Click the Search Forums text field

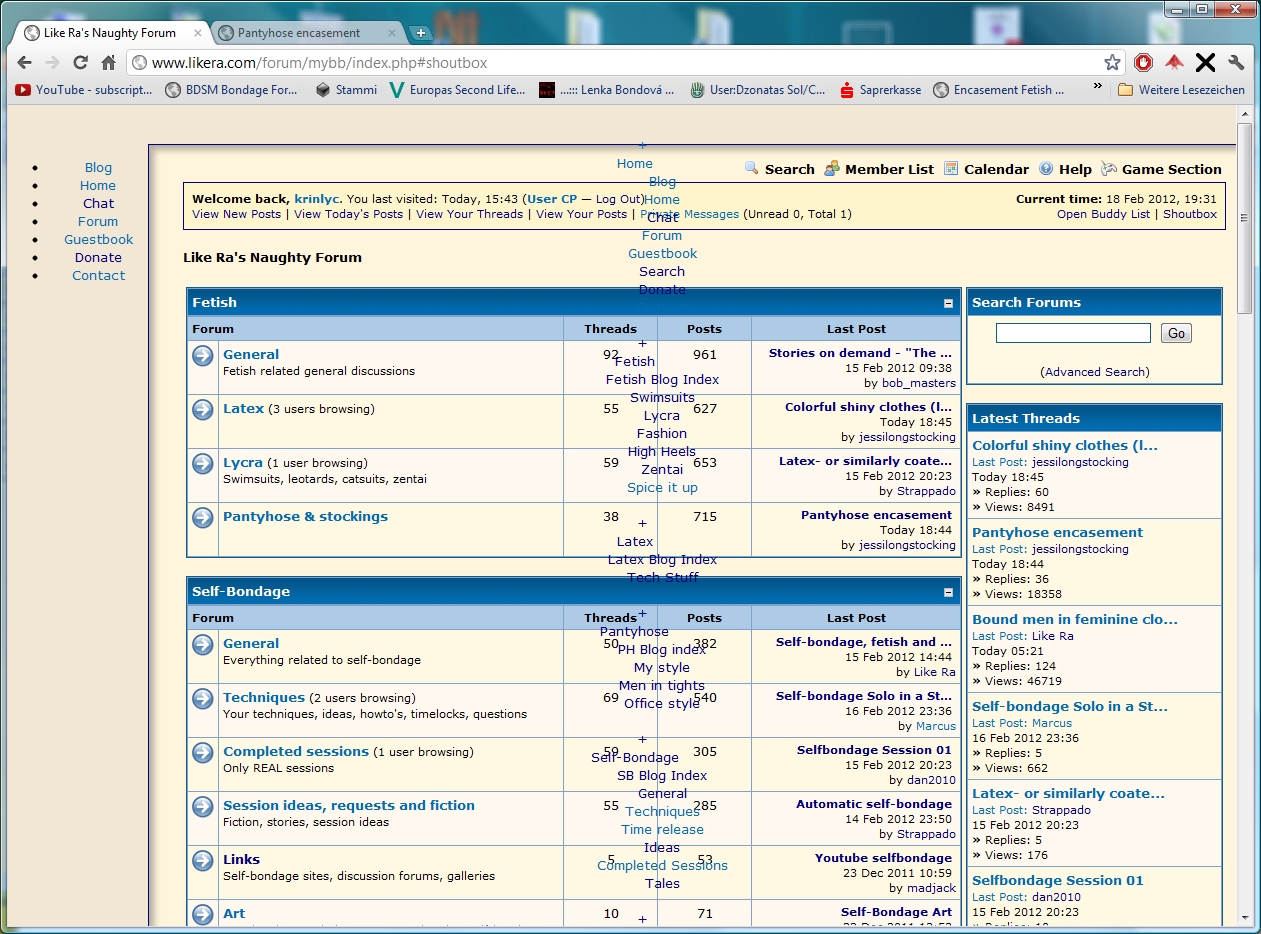pyautogui.click(x=1072, y=334)
